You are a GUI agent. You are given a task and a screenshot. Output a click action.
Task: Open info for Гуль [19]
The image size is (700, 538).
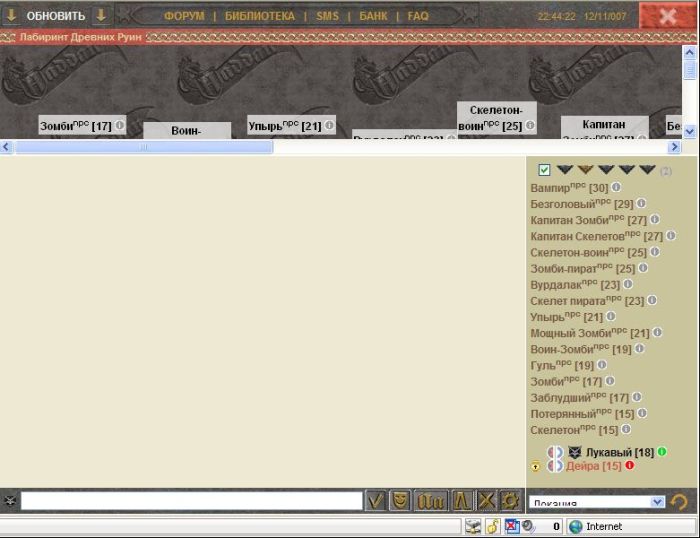[602, 364]
